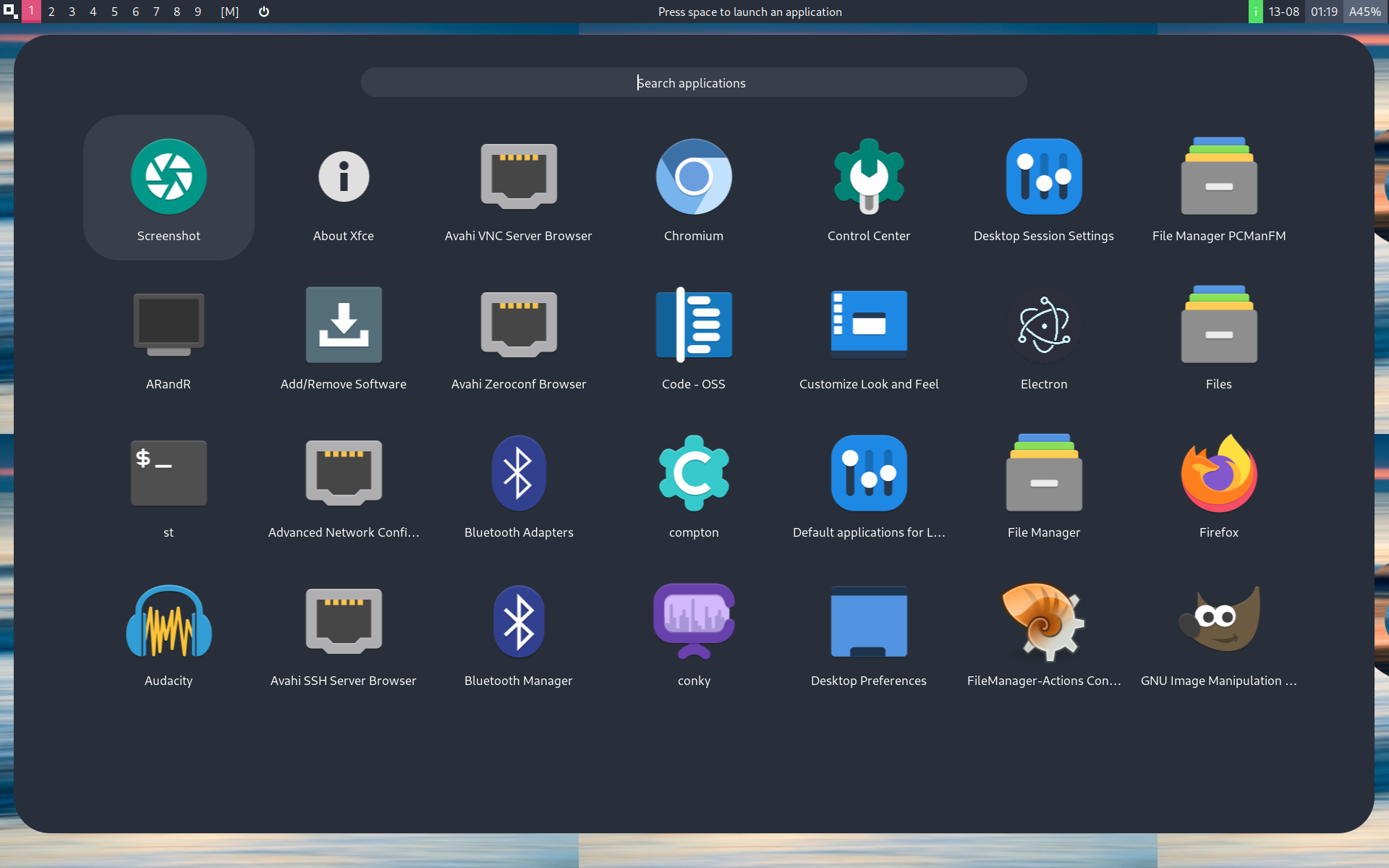Launch Avahi Zeroconf Browser
Viewport: 1389px width, 868px height.
tap(519, 336)
